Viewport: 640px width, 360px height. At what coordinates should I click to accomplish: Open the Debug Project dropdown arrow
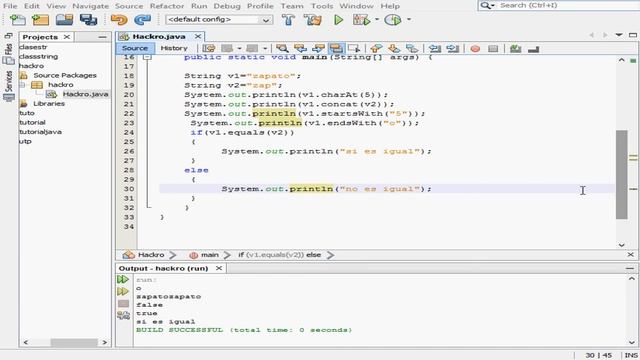click(377, 19)
